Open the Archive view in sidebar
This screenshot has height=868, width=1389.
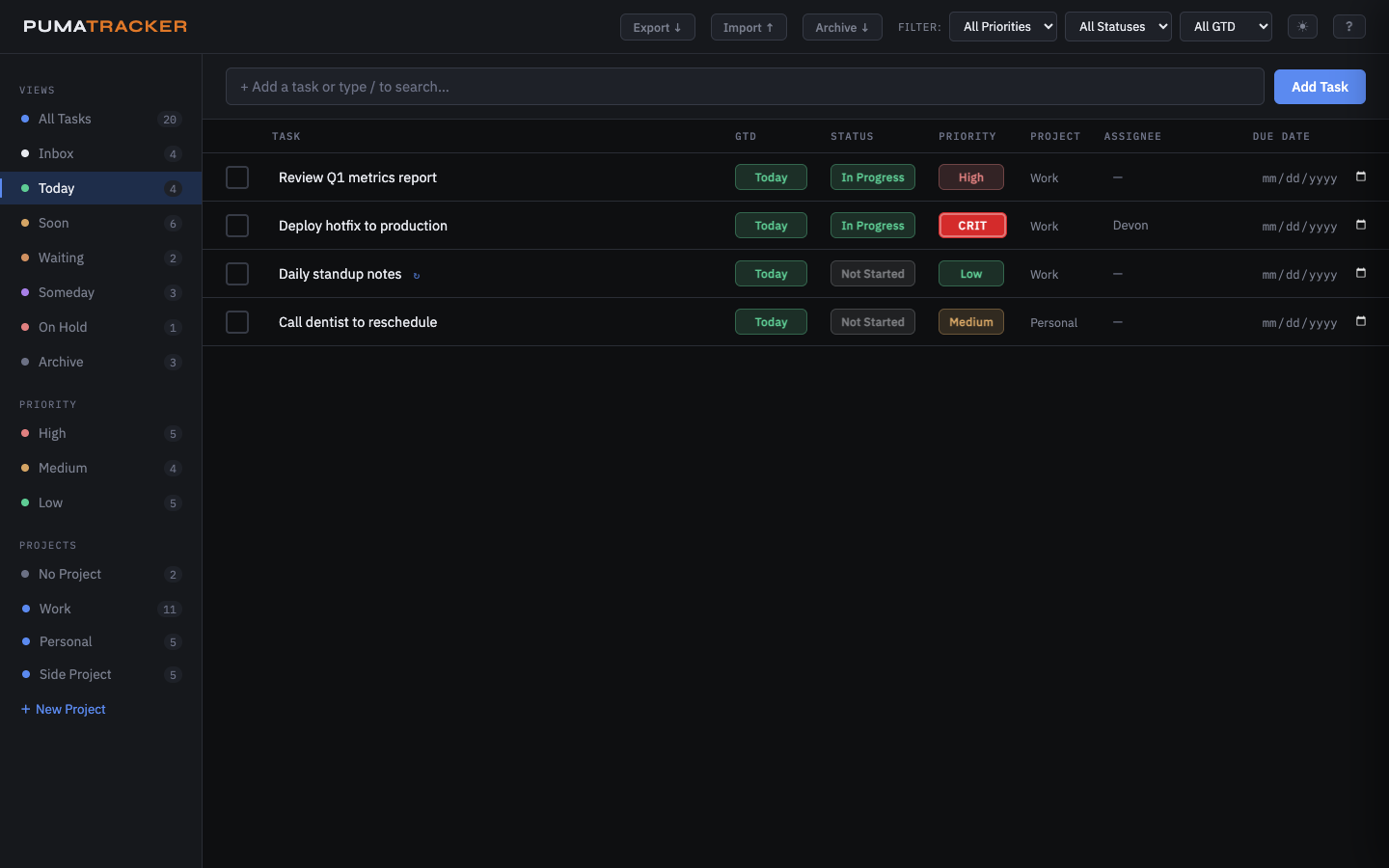pos(100,362)
